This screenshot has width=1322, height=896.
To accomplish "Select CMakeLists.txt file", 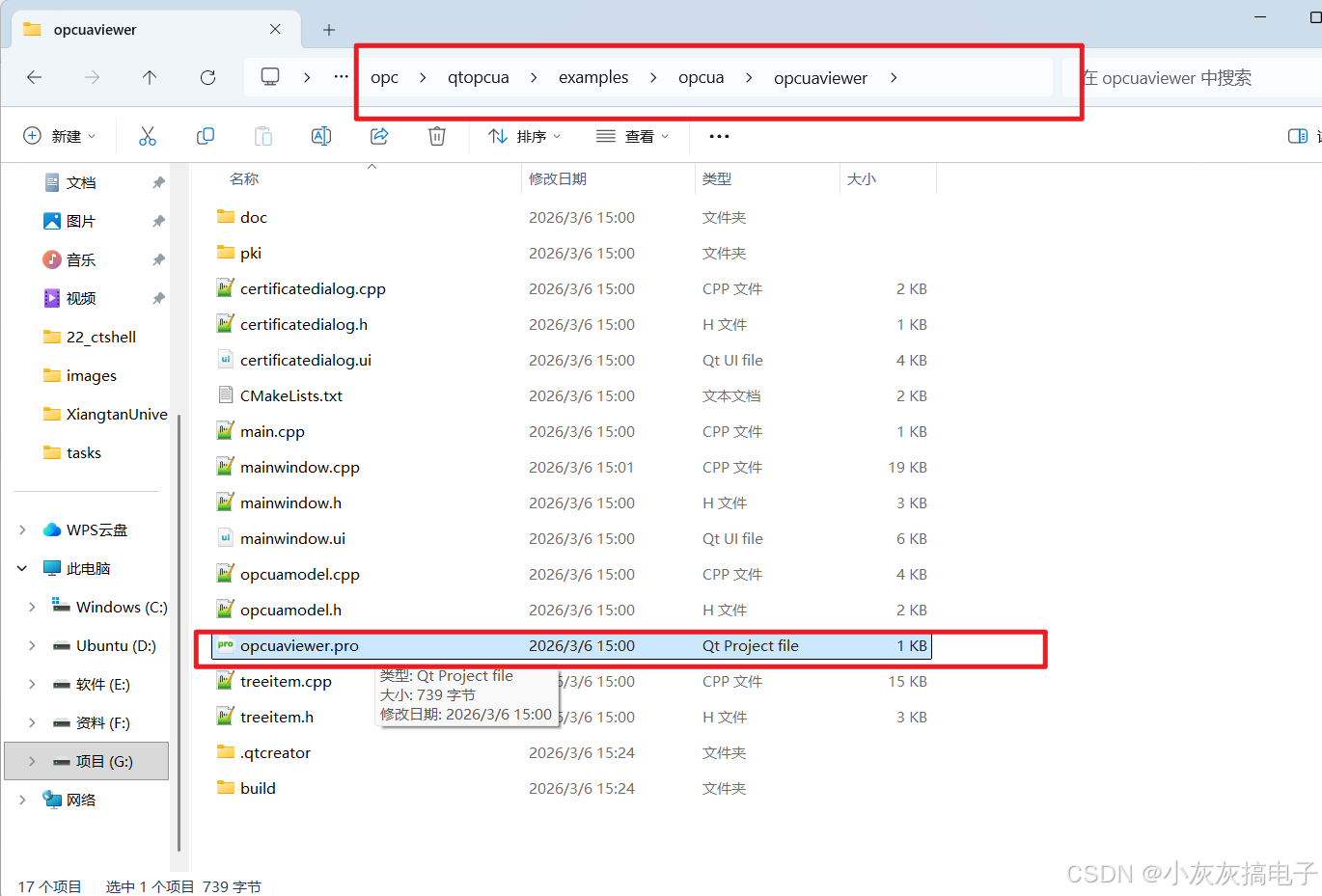I will [x=571, y=395].
